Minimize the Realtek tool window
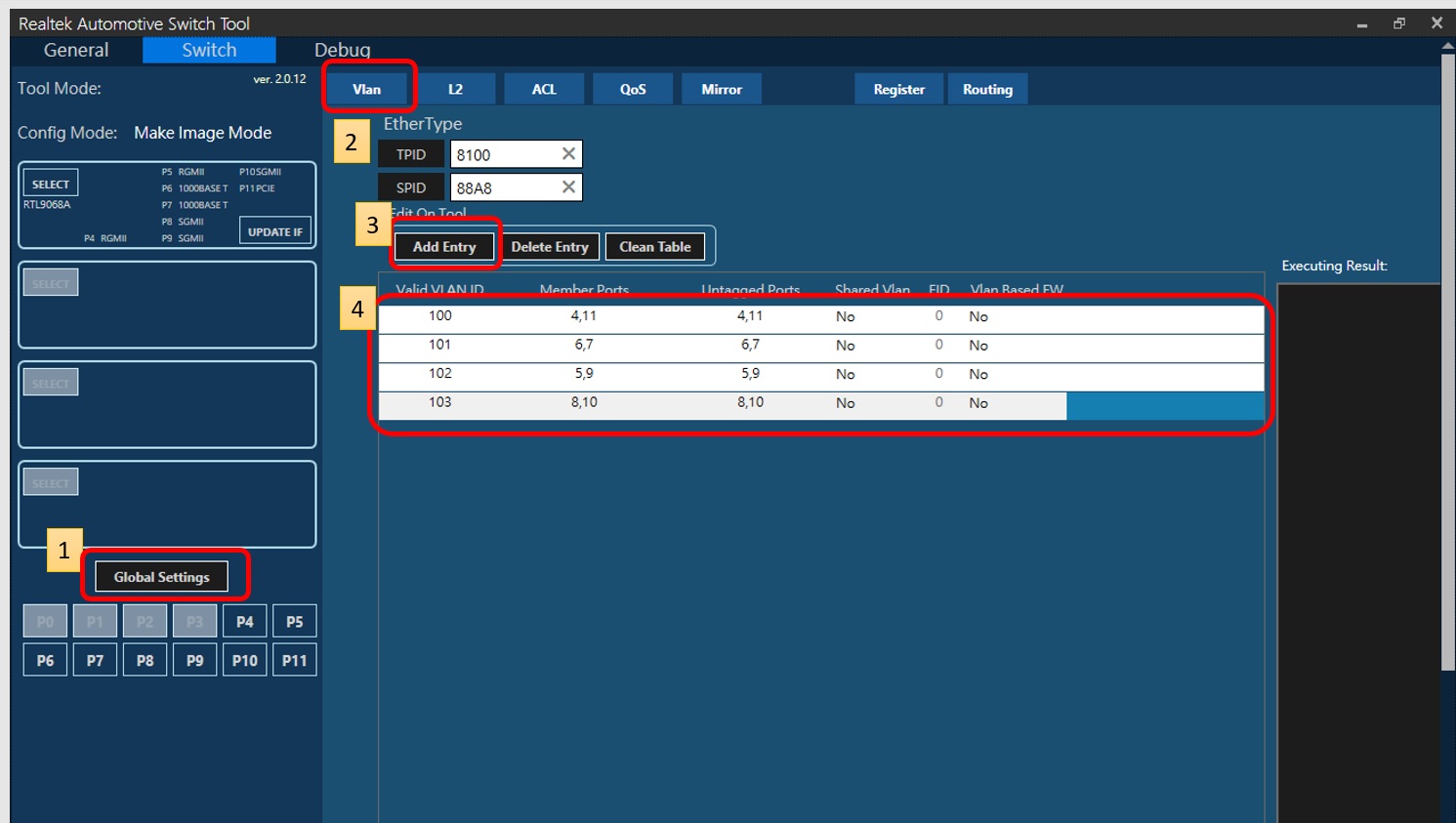Viewport: 1456px width, 823px height. pos(1362,23)
